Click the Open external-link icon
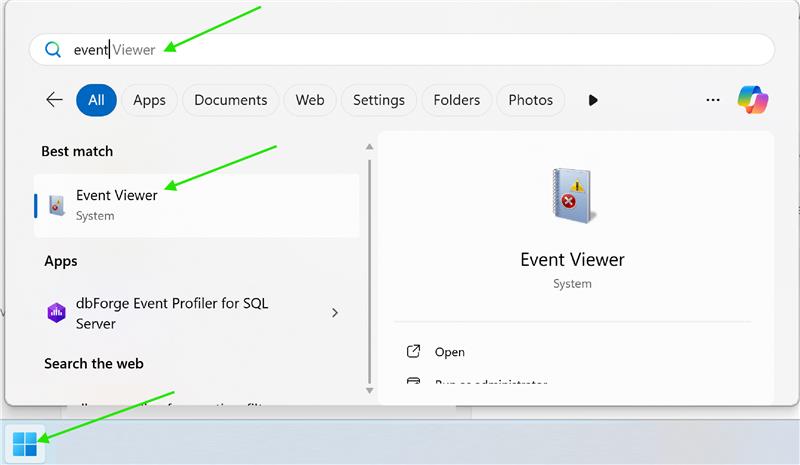The width and height of the screenshot is (800, 465). (x=413, y=351)
